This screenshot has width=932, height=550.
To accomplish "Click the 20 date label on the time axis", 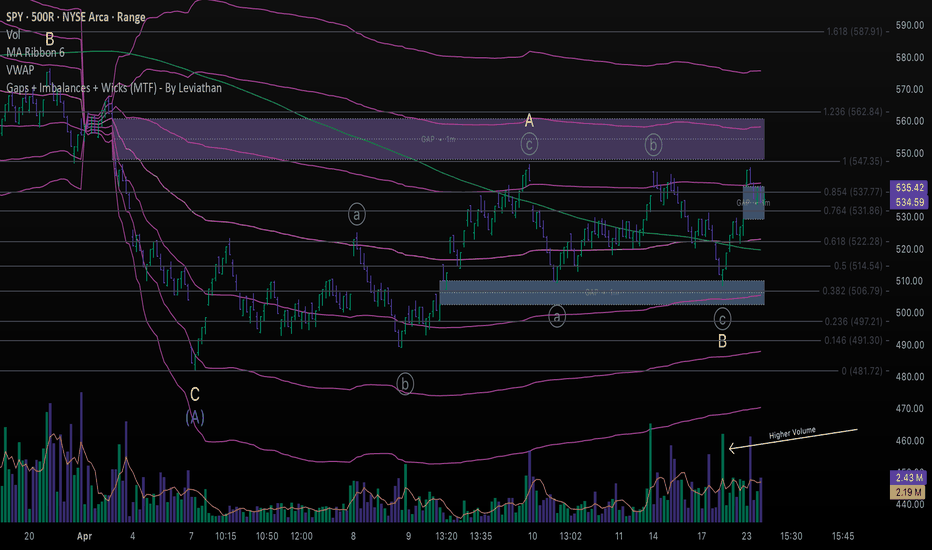I will [29, 536].
